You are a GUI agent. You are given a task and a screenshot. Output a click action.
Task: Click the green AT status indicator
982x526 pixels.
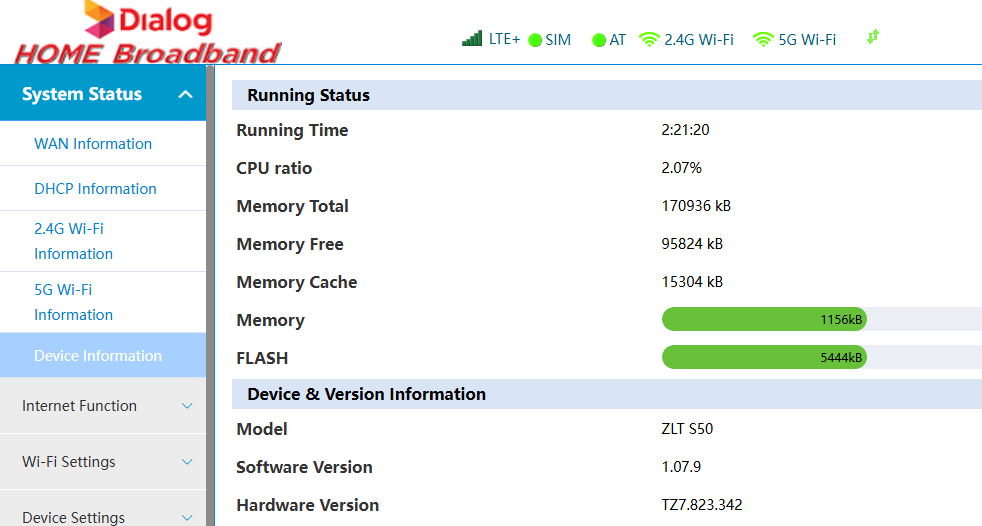pos(599,40)
